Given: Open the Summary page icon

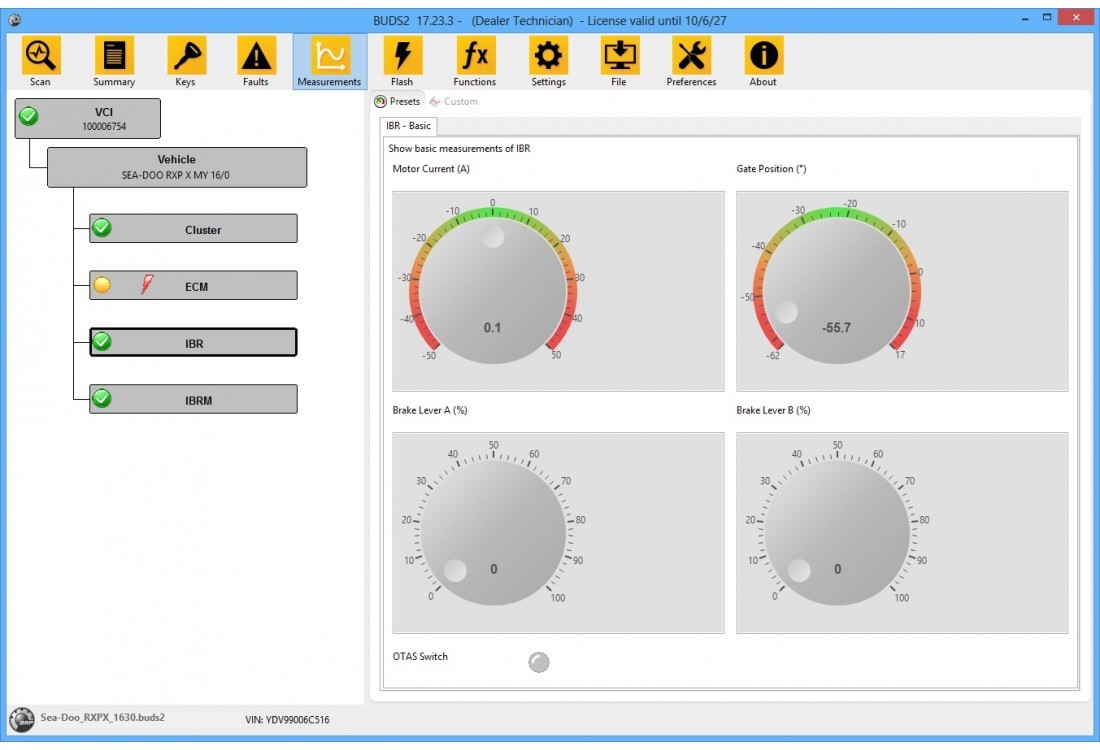Looking at the screenshot, I should pos(114,61).
